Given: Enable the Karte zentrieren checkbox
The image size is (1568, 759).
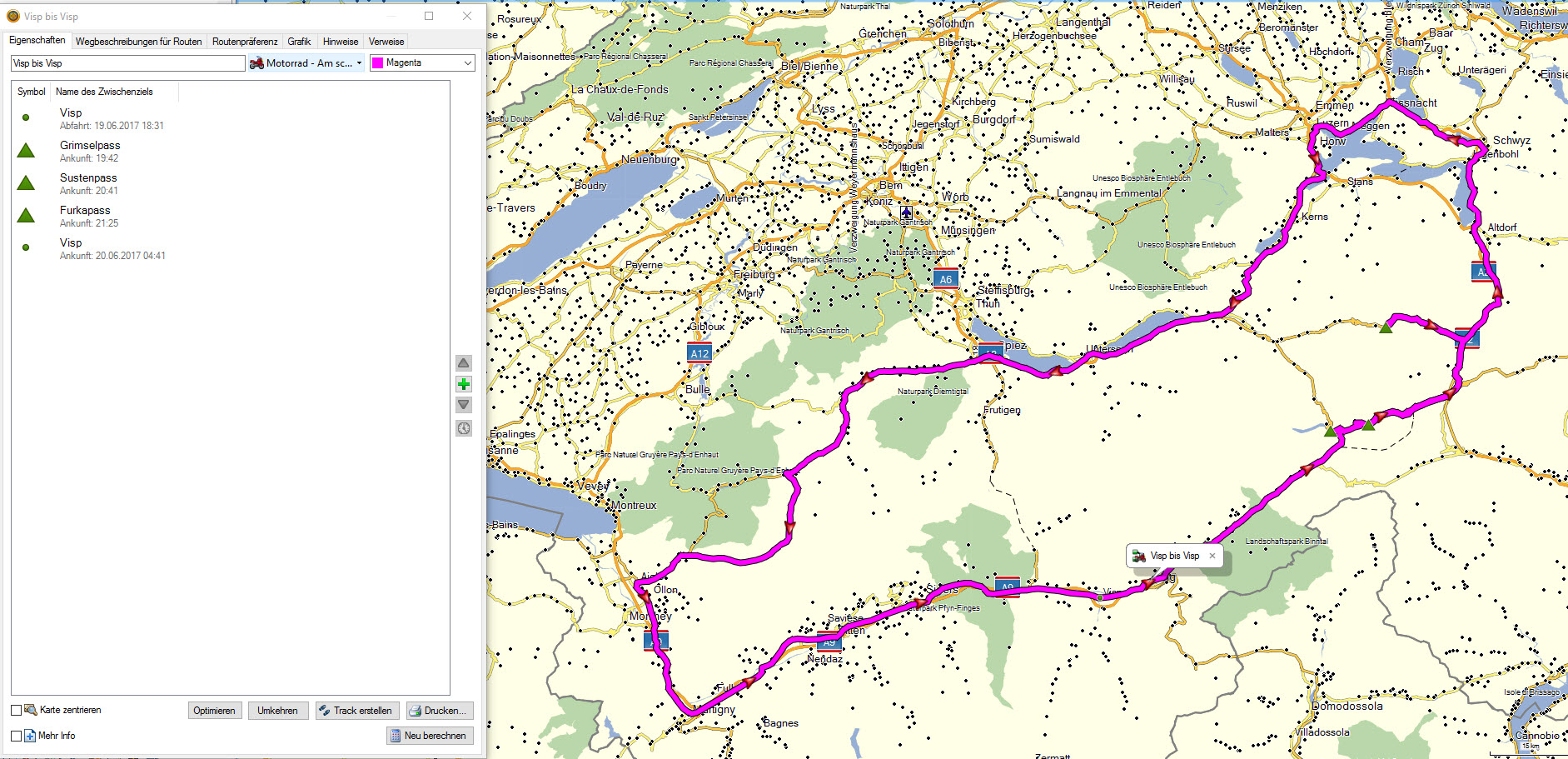Looking at the screenshot, I should pyautogui.click(x=17, y=710).
